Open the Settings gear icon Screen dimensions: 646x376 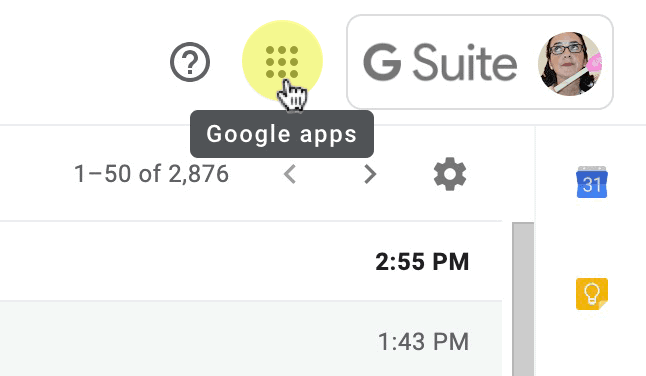coord(450,174)
